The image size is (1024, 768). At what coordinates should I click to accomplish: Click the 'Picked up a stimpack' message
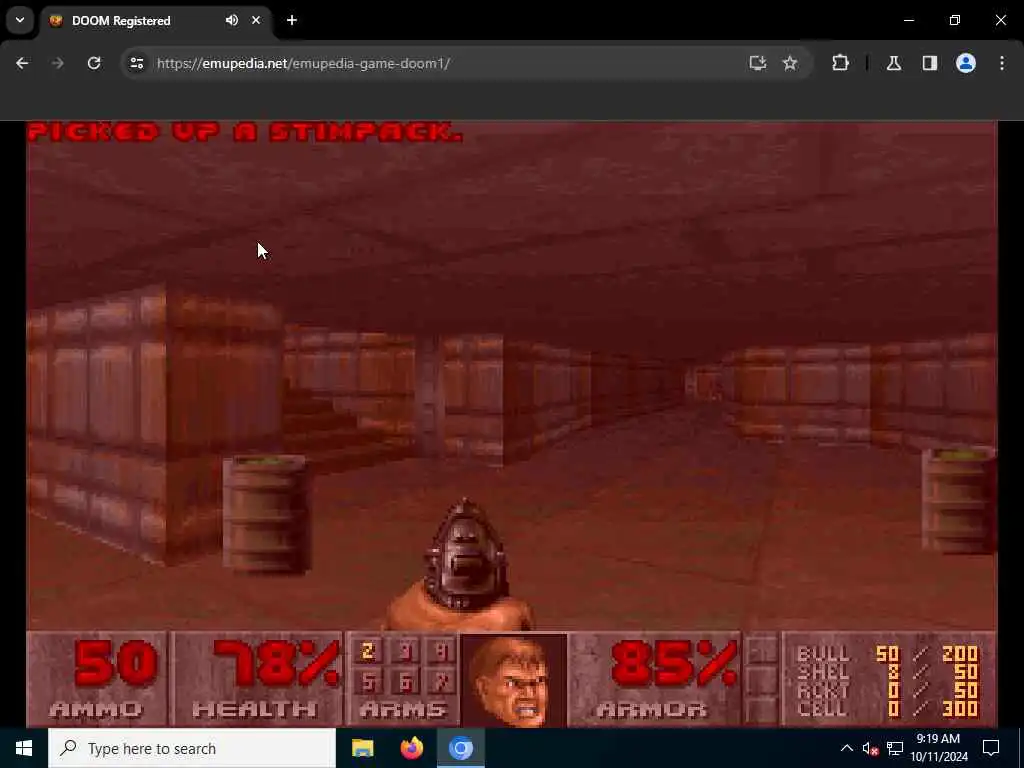coord(246,132)
